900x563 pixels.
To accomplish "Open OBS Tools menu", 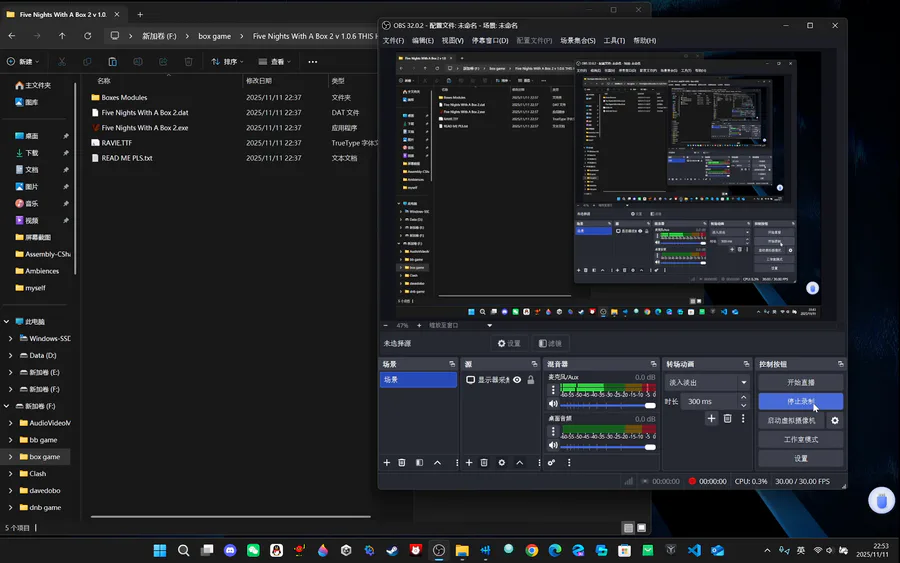I will point(614,40).
